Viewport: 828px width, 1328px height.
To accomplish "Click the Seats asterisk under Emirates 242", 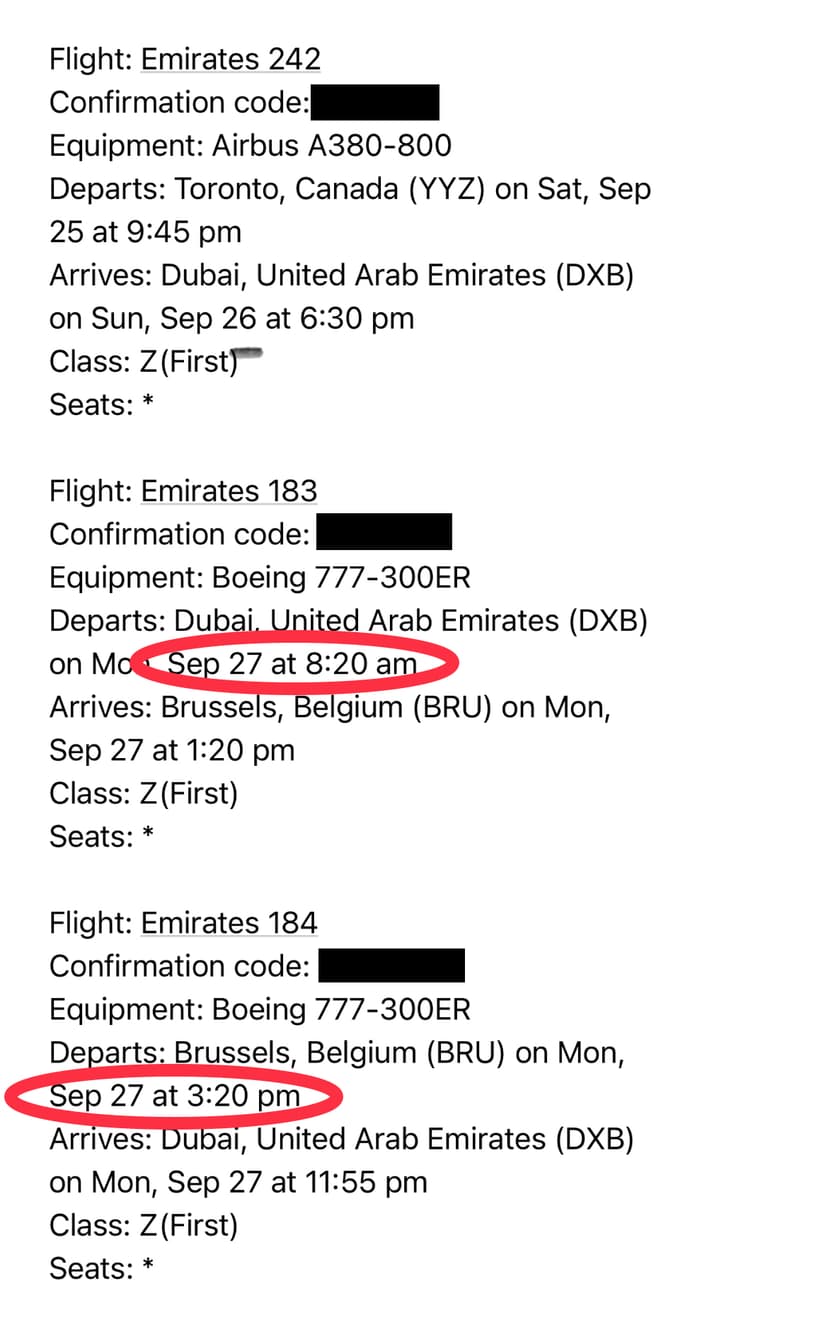I will (147, 406).
